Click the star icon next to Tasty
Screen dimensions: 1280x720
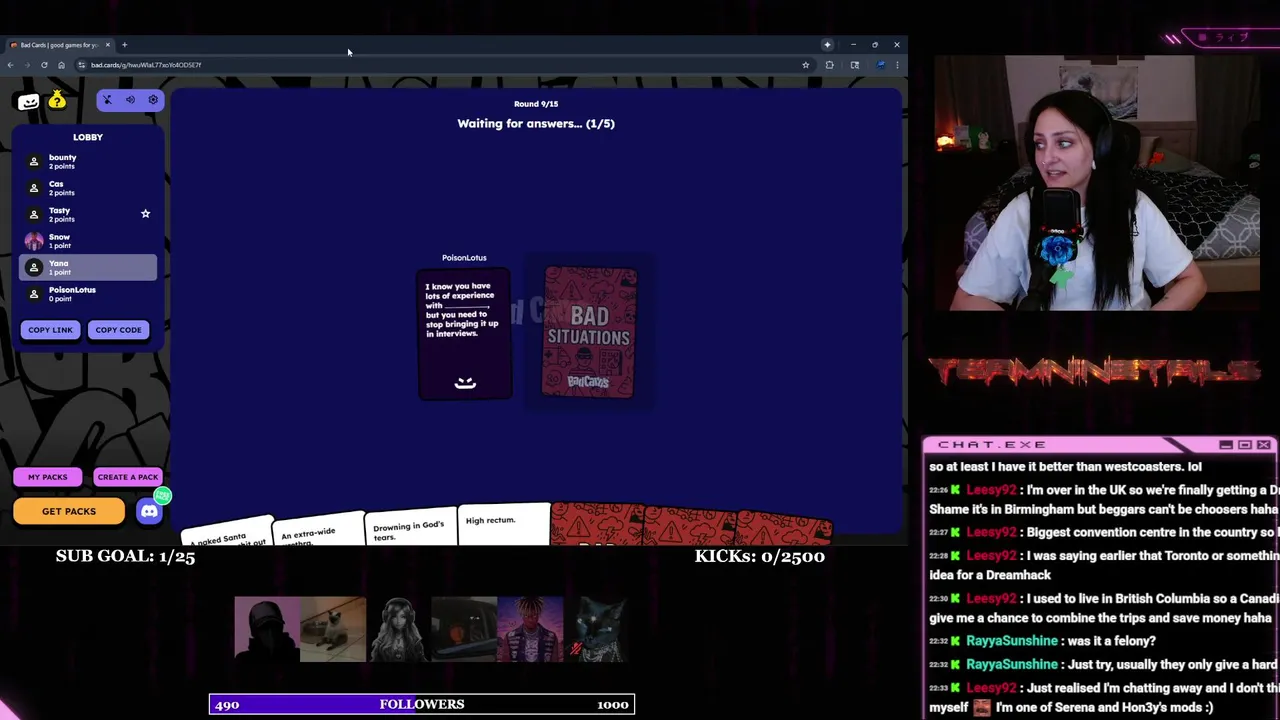pos(145,214)
